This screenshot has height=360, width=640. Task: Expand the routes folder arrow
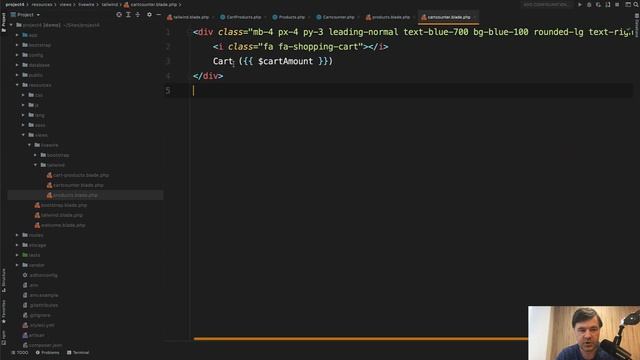click(17, 235)
